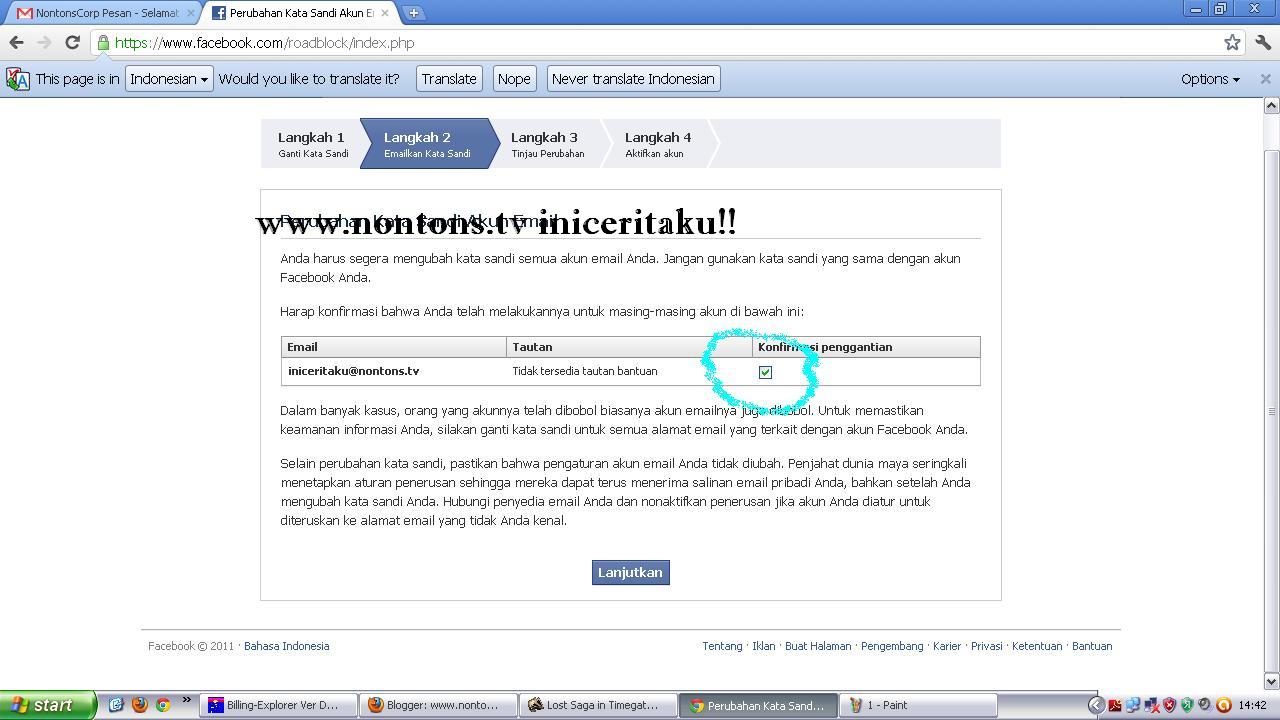Launch Chrome from quick launch

coord(162,705)
